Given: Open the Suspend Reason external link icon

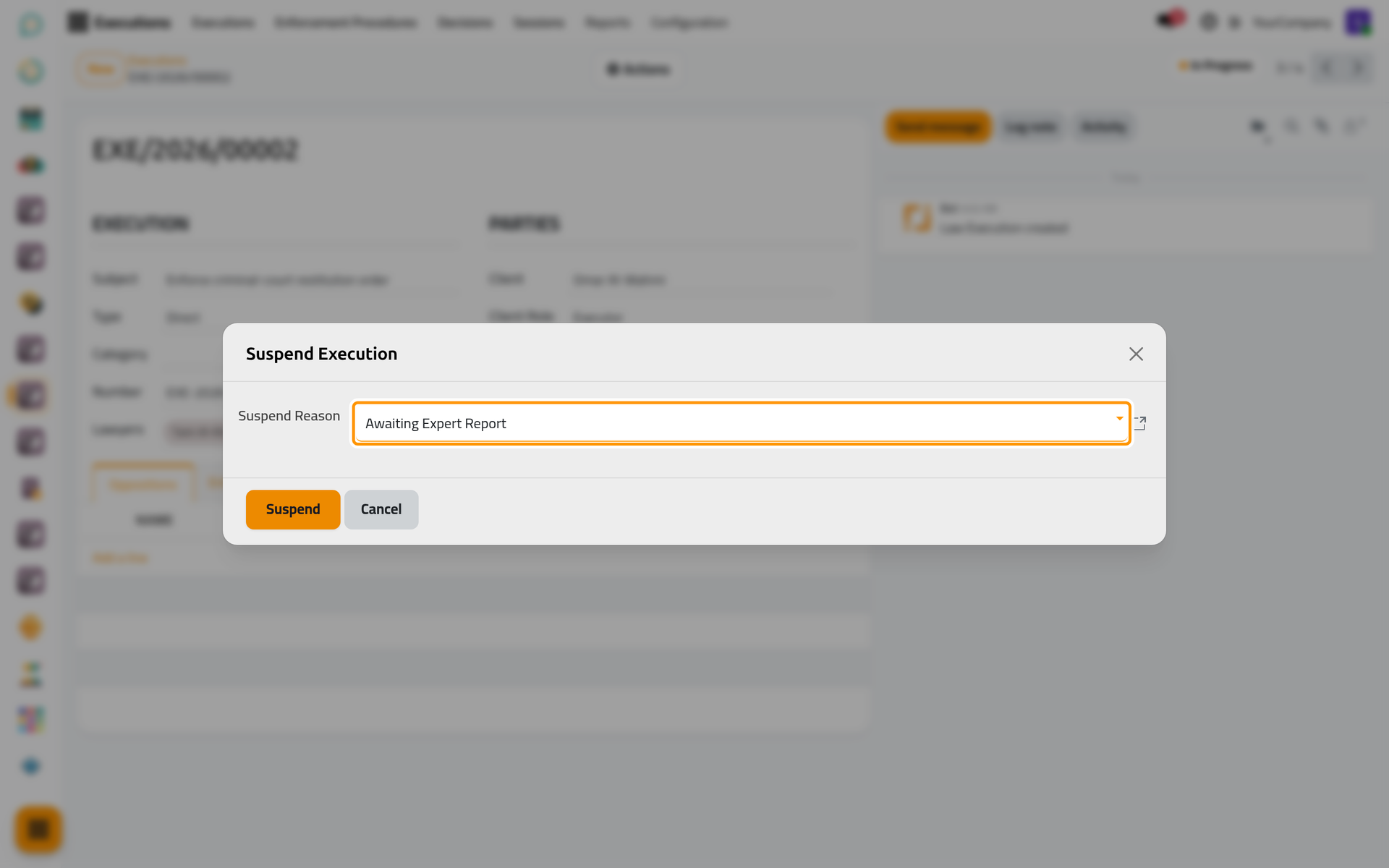Looking at the screenshot, I should click(1140, 423).
